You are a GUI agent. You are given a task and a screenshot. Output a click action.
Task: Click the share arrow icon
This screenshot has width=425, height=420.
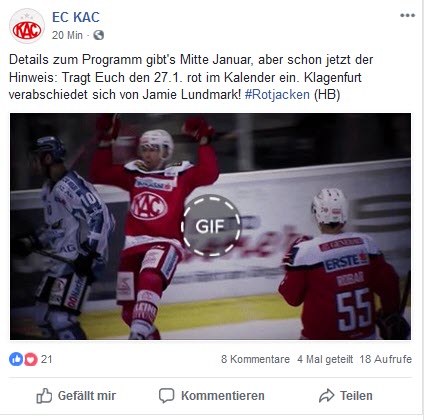[326, 396]
